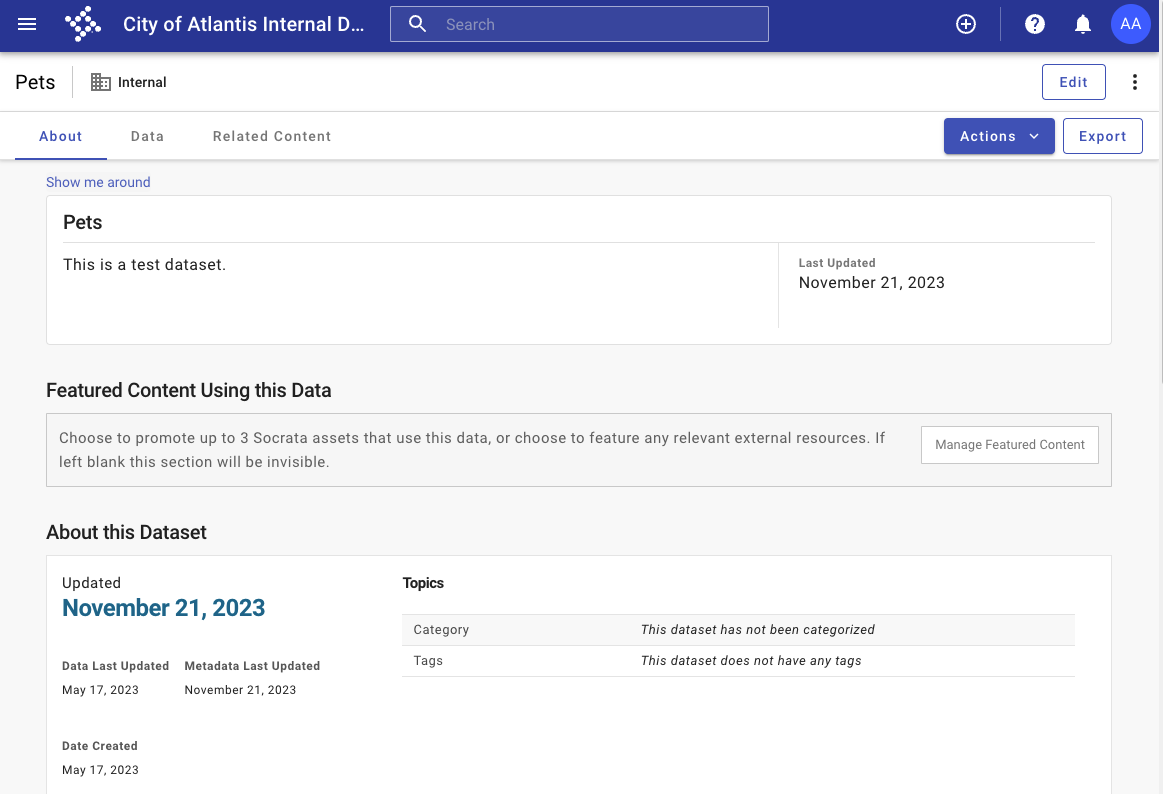View notifications bell icon
The height and width of the screenshot is (794, 1163).
click(x=1083, y=24)
